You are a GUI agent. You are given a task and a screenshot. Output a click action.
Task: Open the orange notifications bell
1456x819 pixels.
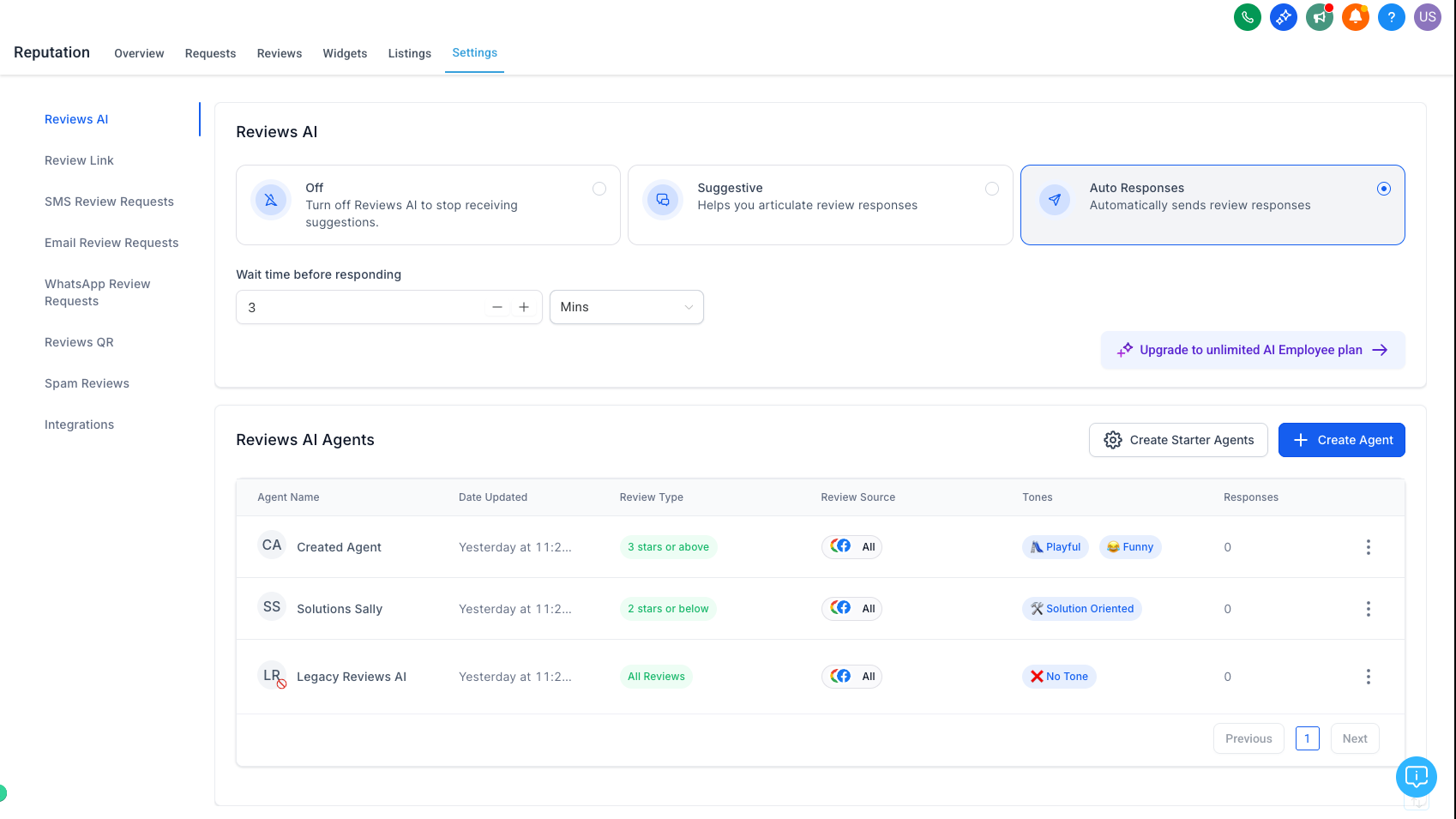click(x=1355, y=17)
